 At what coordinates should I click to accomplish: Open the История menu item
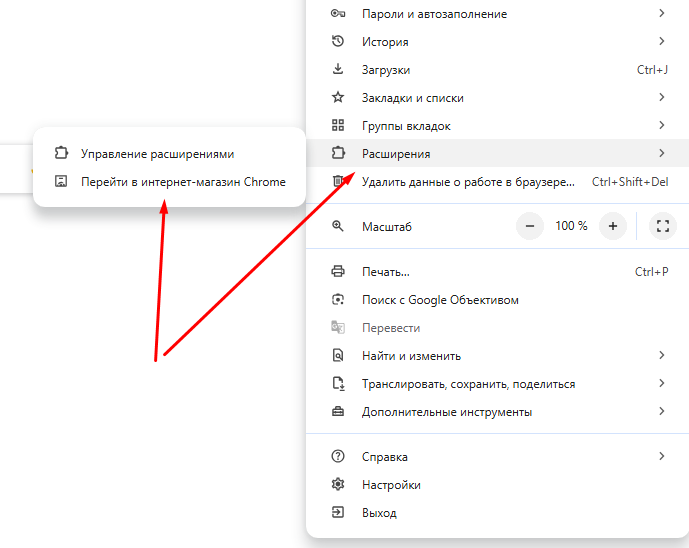[x=497, y=41]
